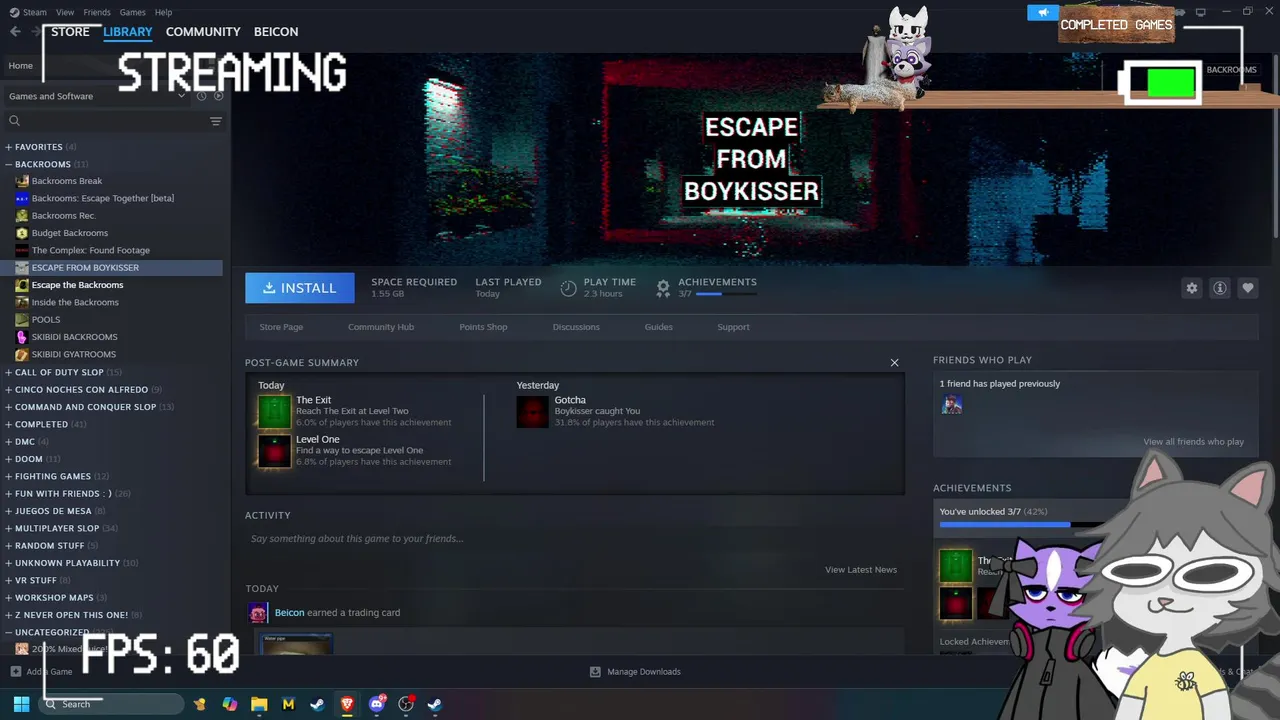Open the Guides link
The width and height of the screenshot is (1280, 720).
coord(658,327)
